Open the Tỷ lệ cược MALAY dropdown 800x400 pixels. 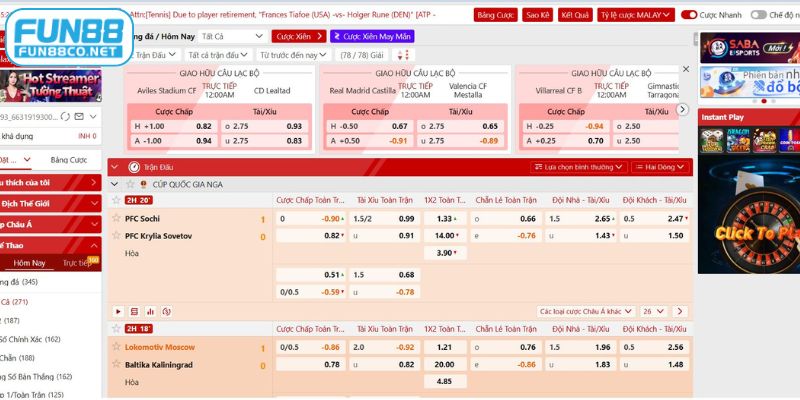pyautogui.click(x=636, y=16)
